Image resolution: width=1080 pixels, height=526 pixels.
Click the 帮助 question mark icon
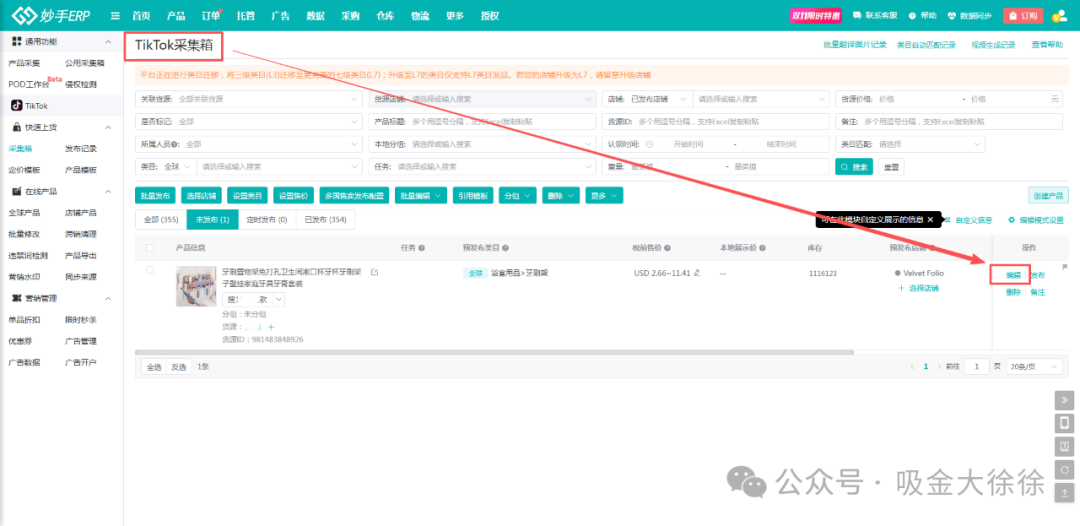point(912,15)
